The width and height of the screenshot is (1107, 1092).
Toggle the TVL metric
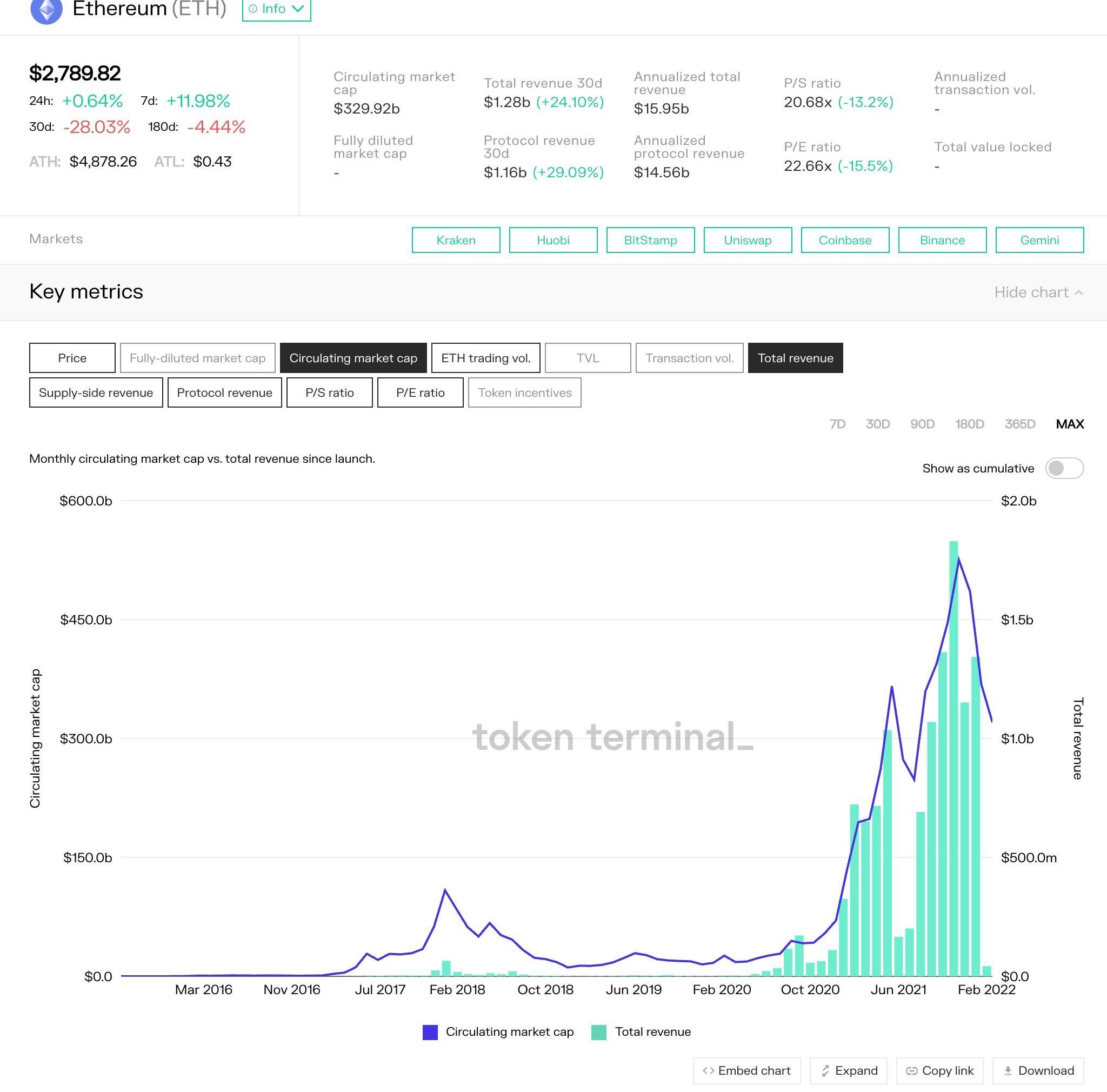[x=588, y=358]
